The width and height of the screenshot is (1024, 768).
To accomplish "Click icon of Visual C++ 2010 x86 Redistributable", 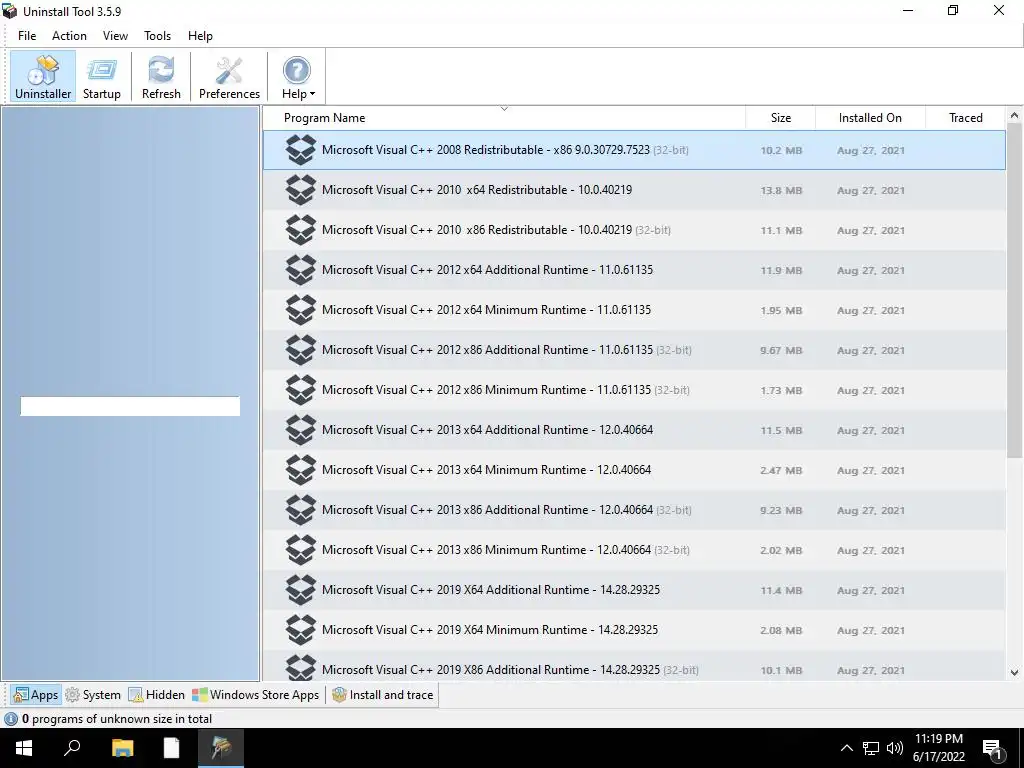I will click(x=301, y=230).
